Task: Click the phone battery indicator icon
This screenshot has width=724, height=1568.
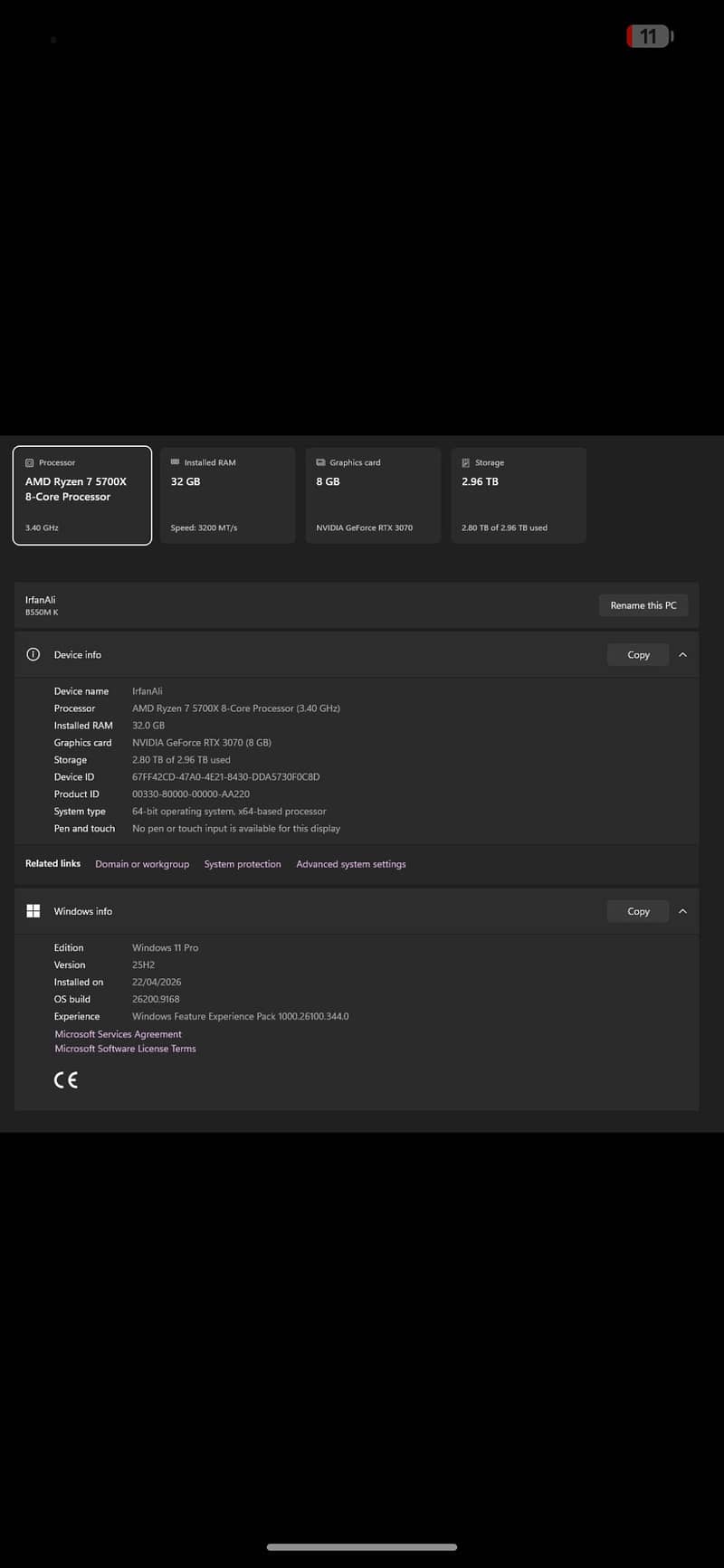Action: coord(651,36)
